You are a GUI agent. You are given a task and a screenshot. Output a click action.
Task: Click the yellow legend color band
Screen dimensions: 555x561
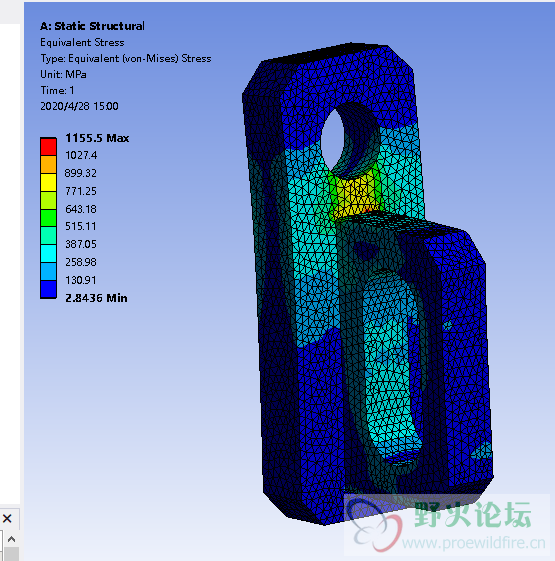[48, 182]
